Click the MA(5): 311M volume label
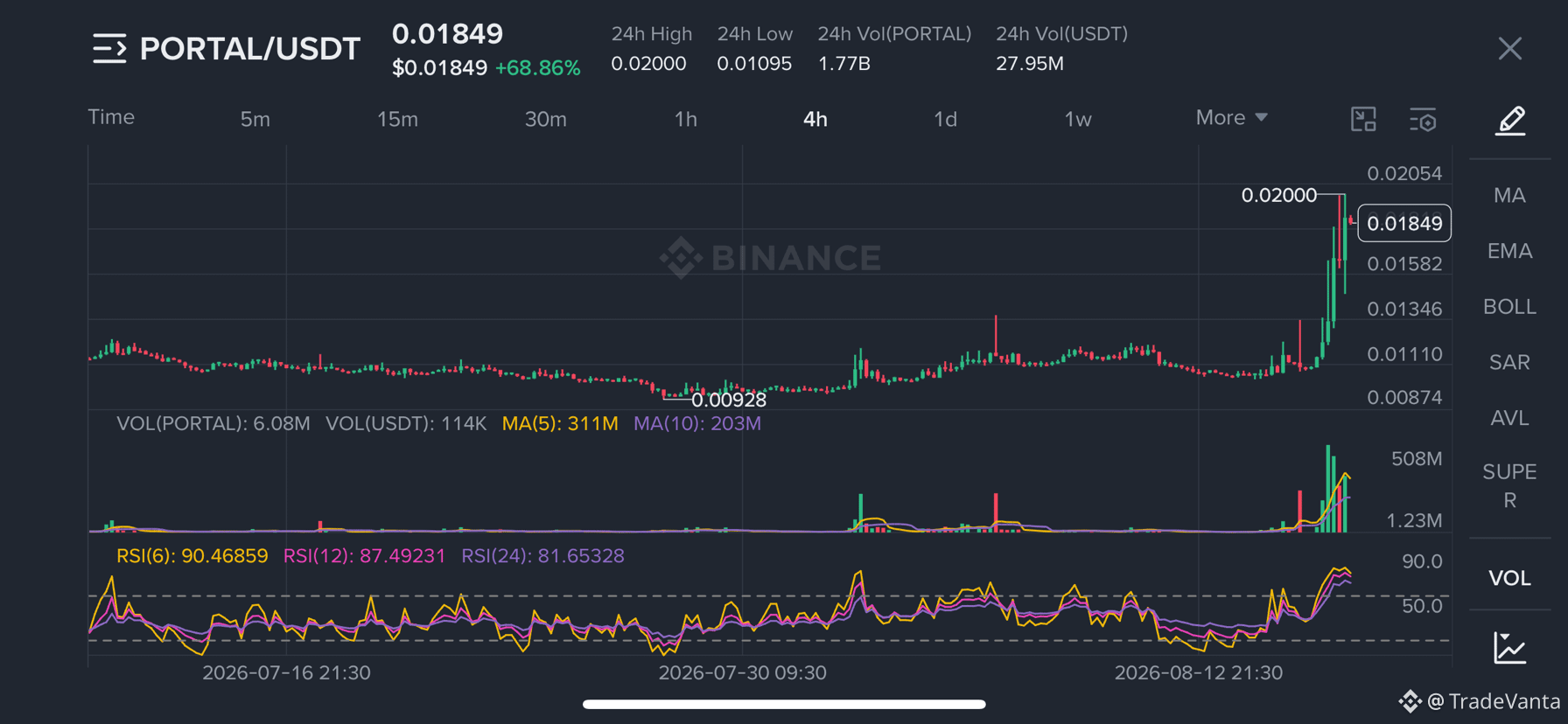Screen dimensions: 1568x724 pyautogui.click(x=560, y=424)
